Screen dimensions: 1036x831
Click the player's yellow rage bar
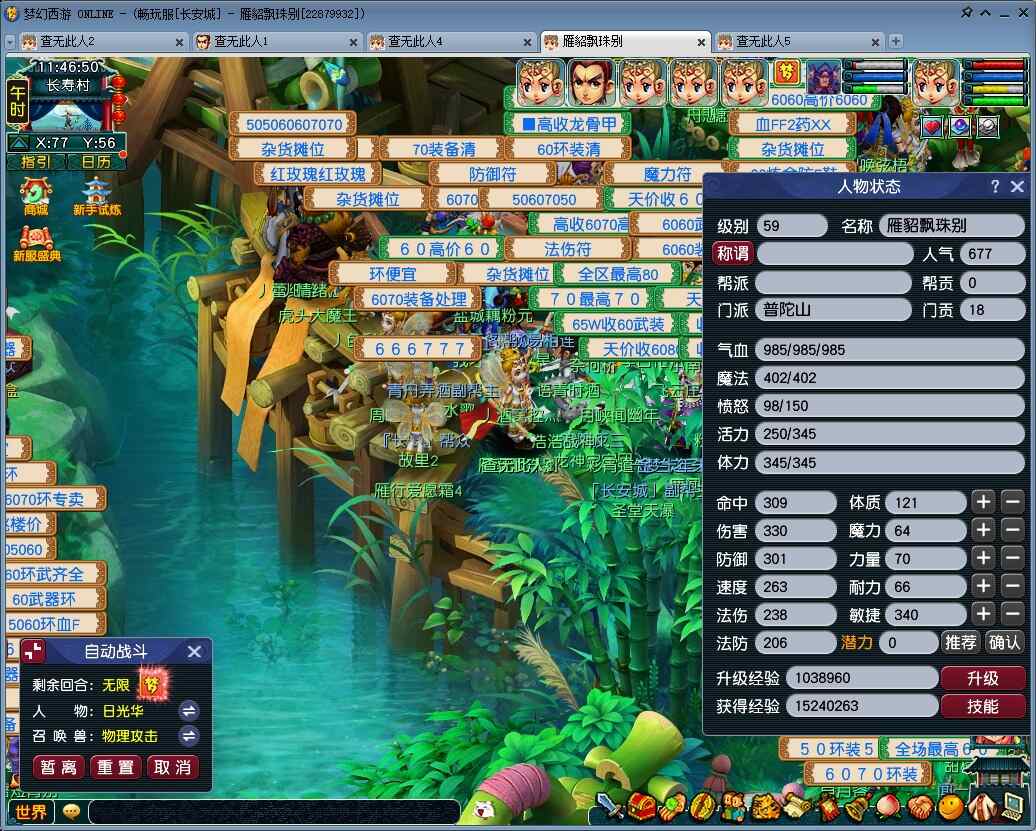(x=998, y=89)
